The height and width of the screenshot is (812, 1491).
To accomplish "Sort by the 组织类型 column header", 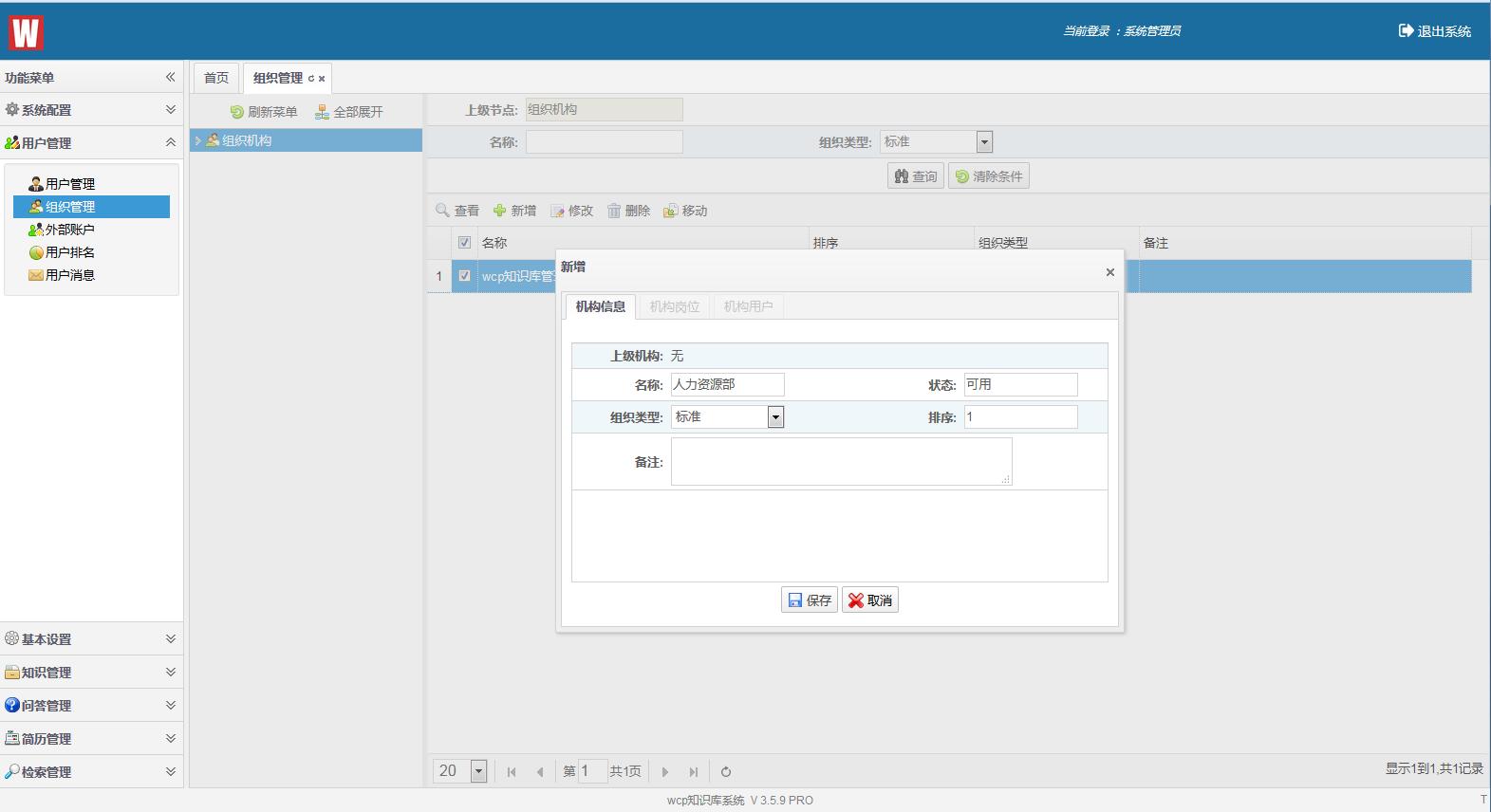I will point(1056,243).
